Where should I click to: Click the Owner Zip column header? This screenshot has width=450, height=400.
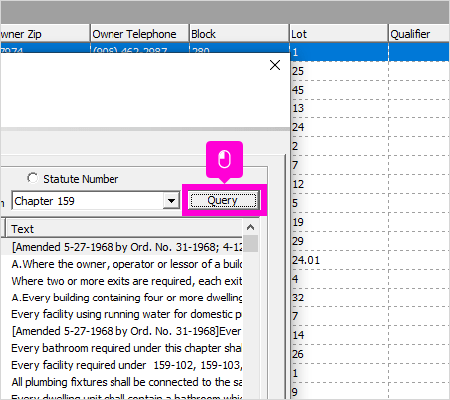(x=45, y=34)
